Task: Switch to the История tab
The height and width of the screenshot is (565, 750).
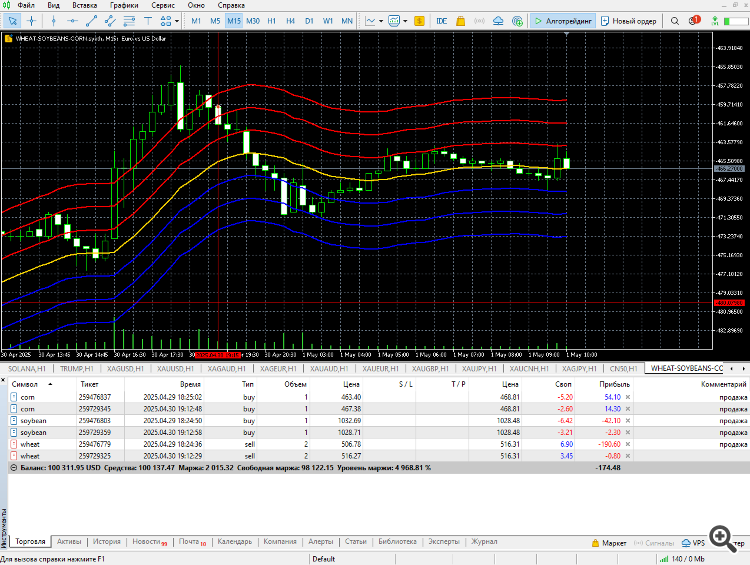Action: tap(107, 542)
